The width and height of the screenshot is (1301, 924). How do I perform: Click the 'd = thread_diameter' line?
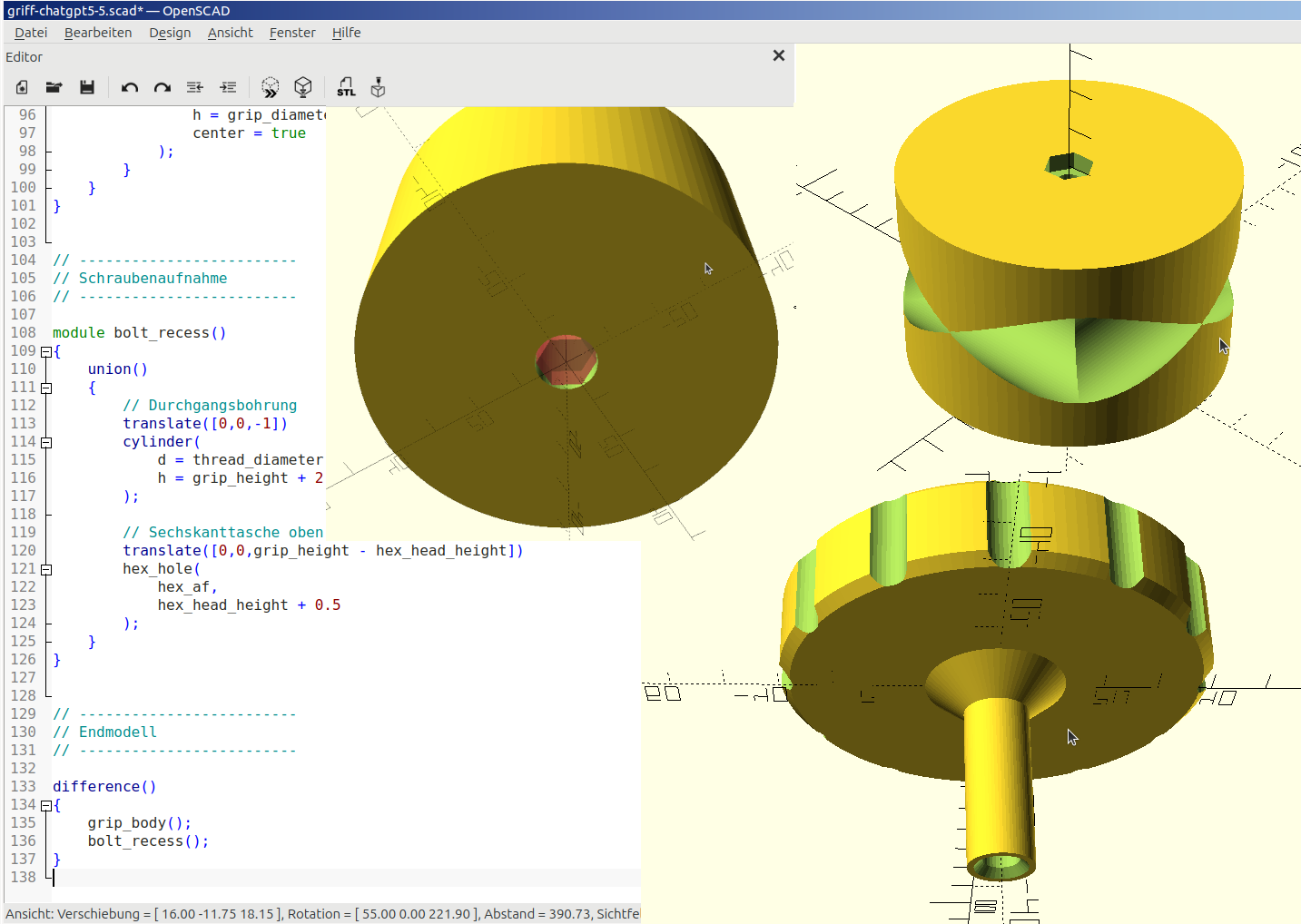click(241, 460)
